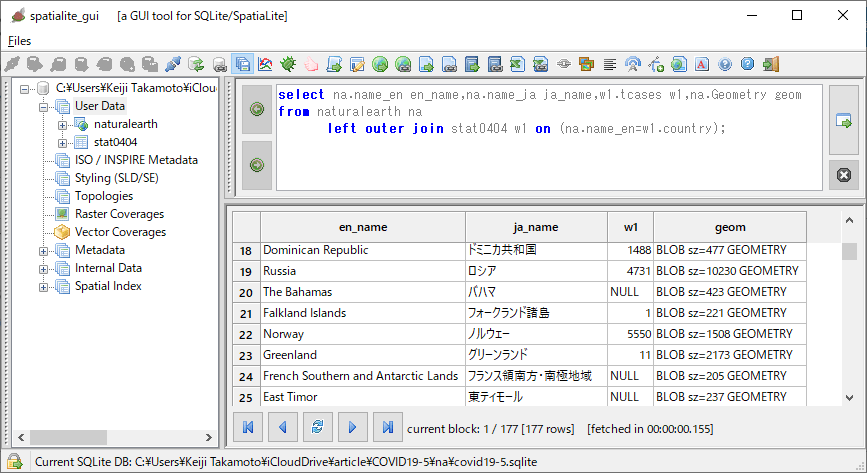This screenshot has height=473, width=867.
Task: Click the load Excel spreadsheet icon
Action: [518, 64]
